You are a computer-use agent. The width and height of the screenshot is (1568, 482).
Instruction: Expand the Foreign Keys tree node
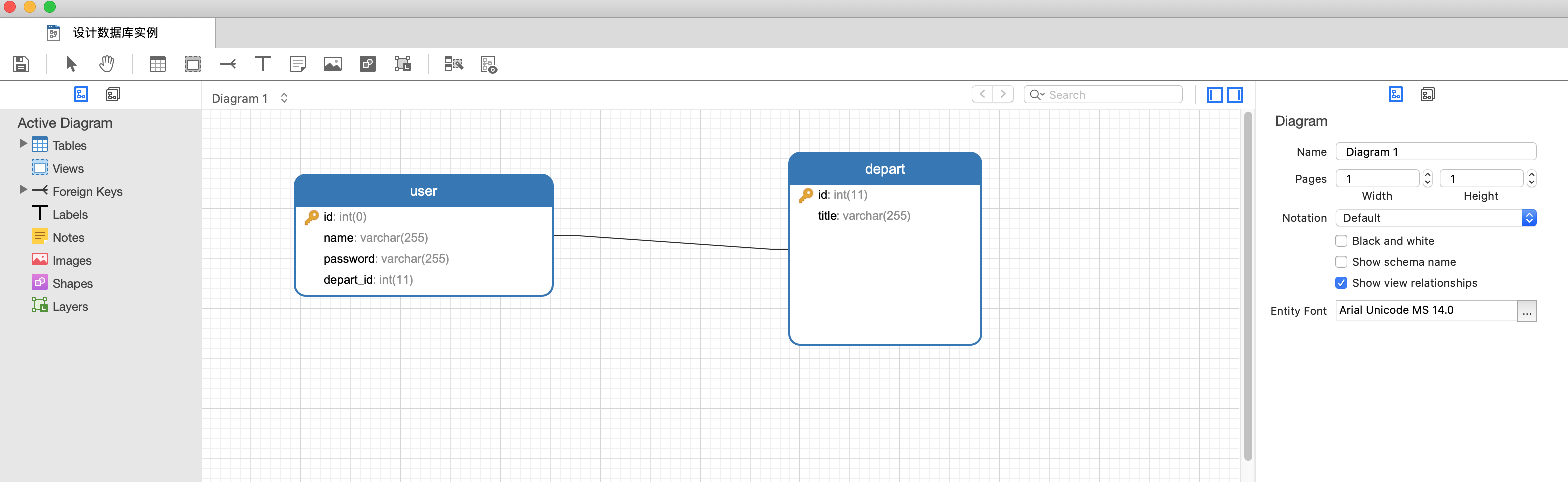click(x=24, y=190)
